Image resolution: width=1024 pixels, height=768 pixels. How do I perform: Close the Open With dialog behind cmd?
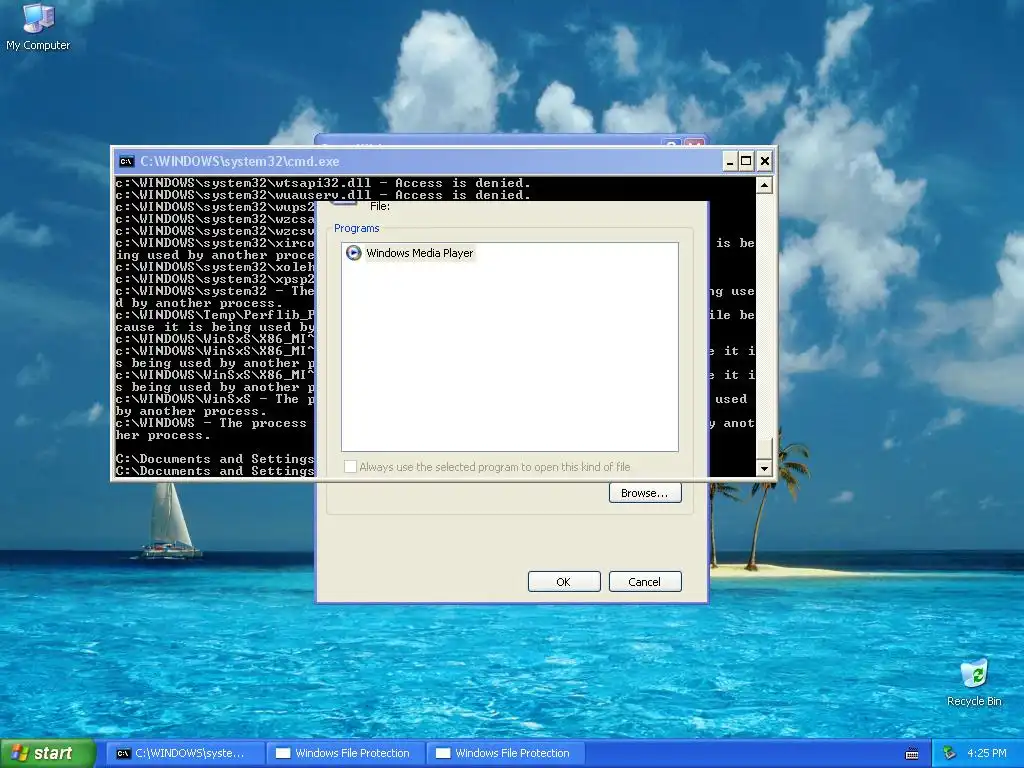point(695,142)
